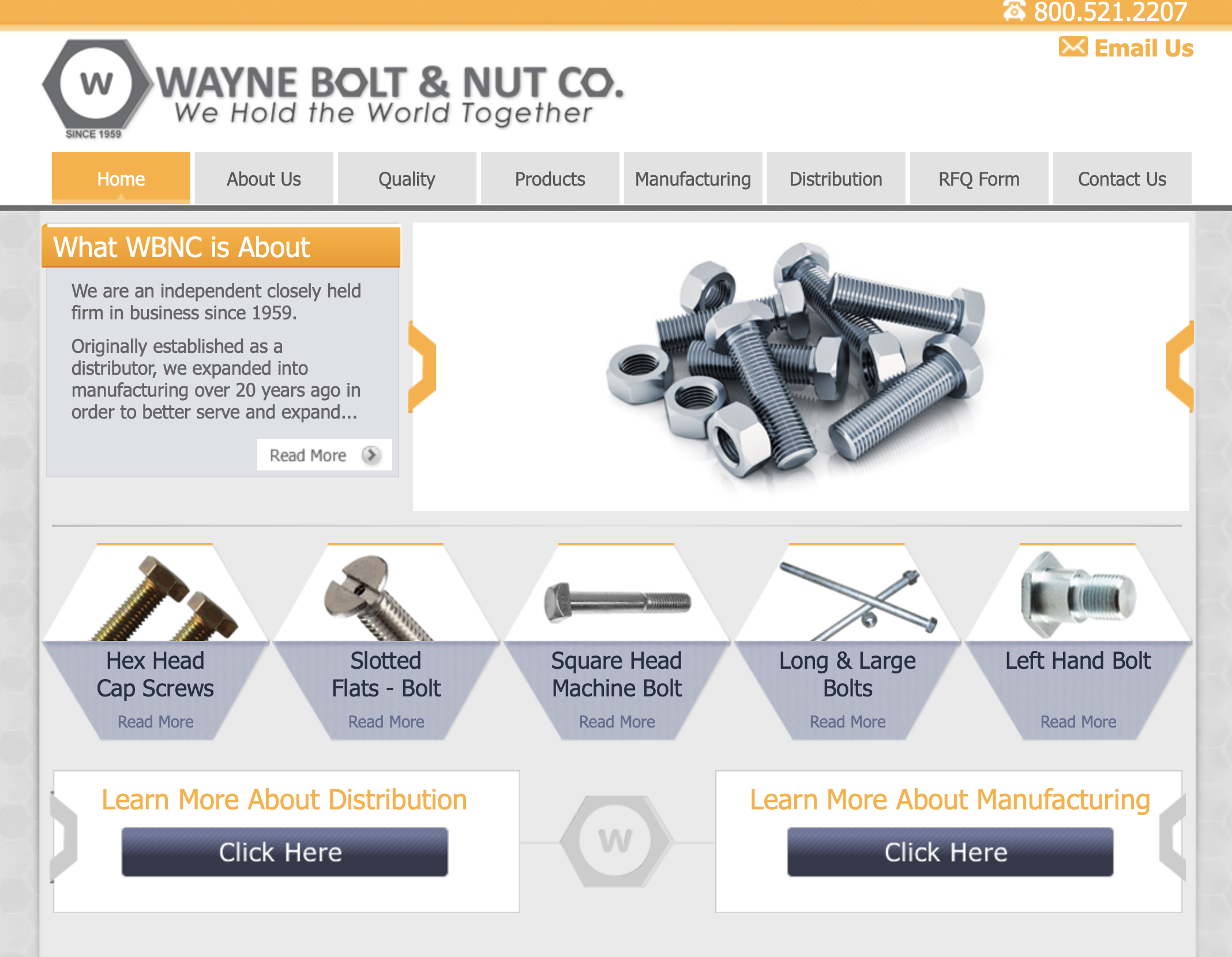Read More under Square Head Machine Bolt

coord(617,722)
